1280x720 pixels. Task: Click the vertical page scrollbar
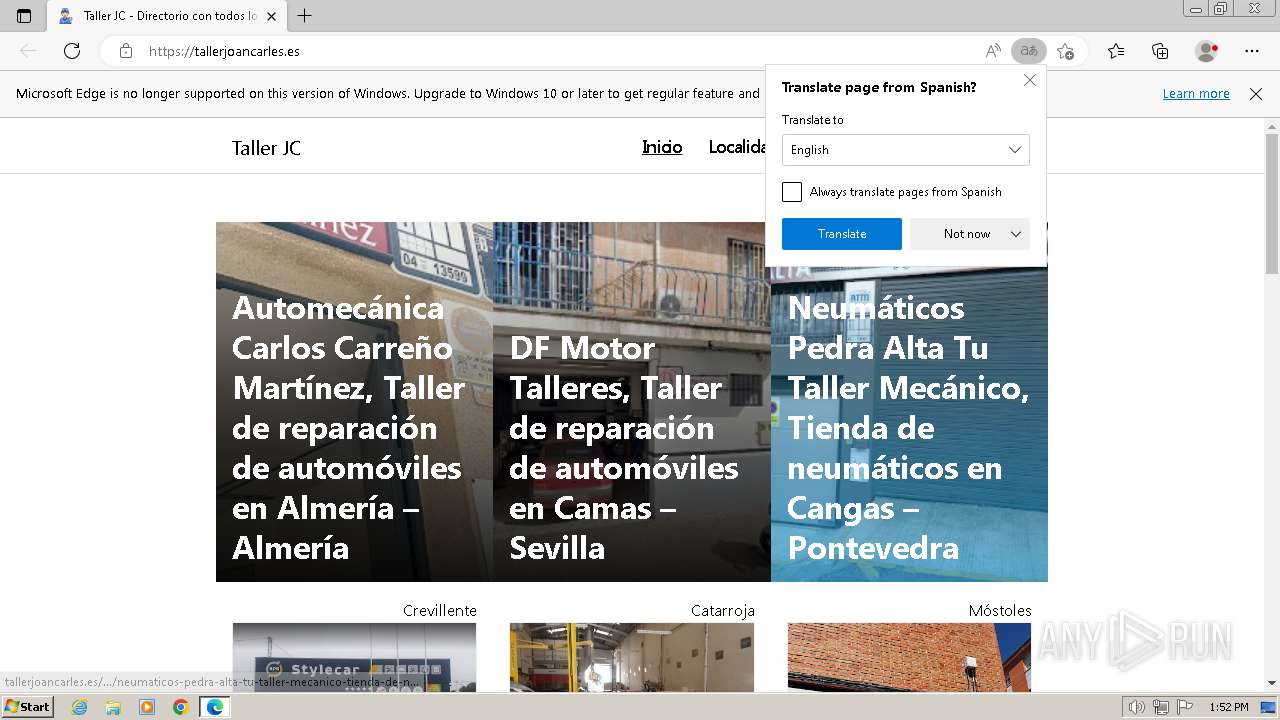1272,205
